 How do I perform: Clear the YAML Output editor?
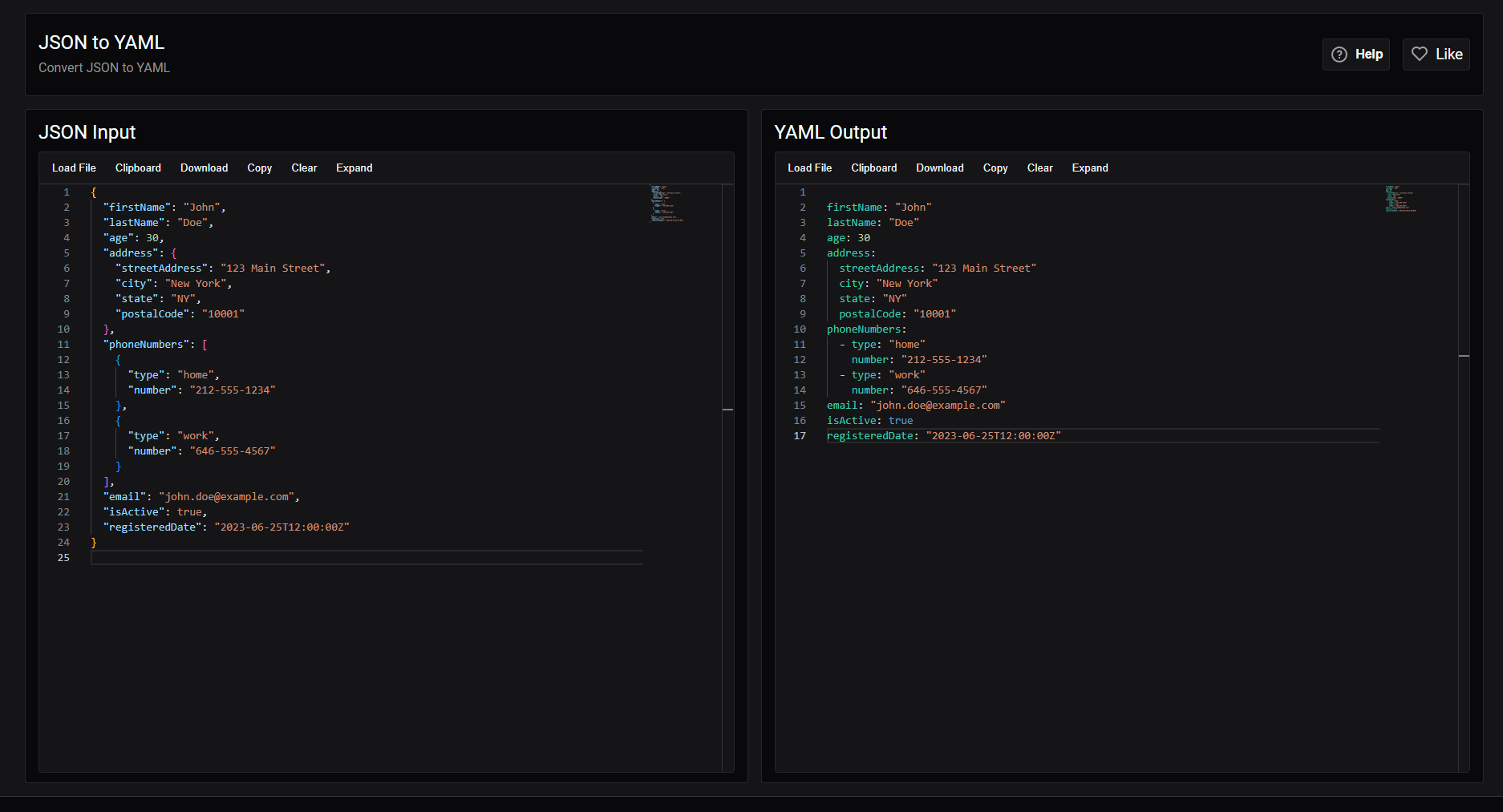1039,168
